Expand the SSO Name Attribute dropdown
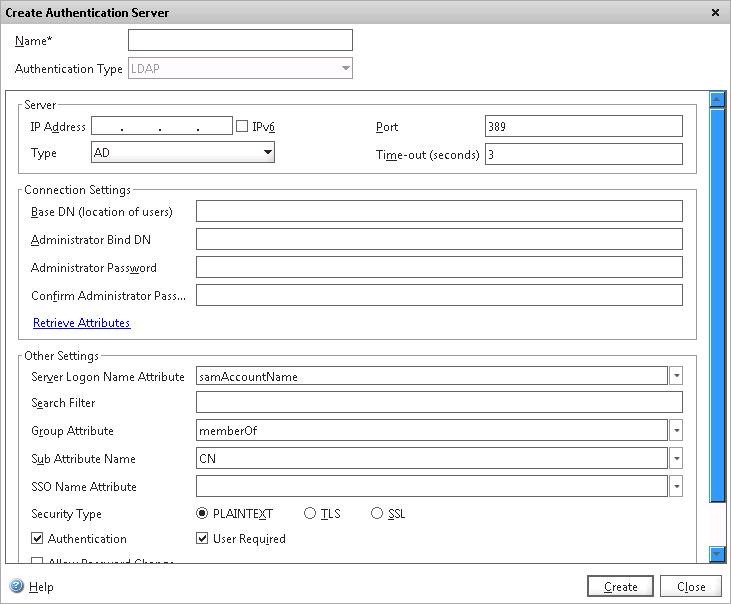The width and height of the screenshot is (731, 604). tap(676, 487)
